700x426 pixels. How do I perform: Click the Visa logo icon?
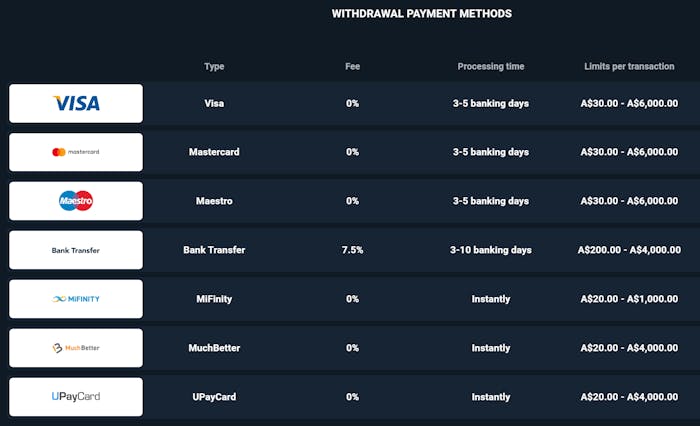(76, 103)
